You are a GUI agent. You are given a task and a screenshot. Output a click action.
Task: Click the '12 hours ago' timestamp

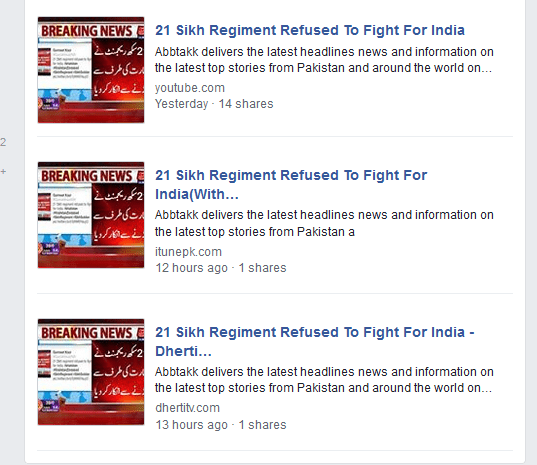coord(191,268)
